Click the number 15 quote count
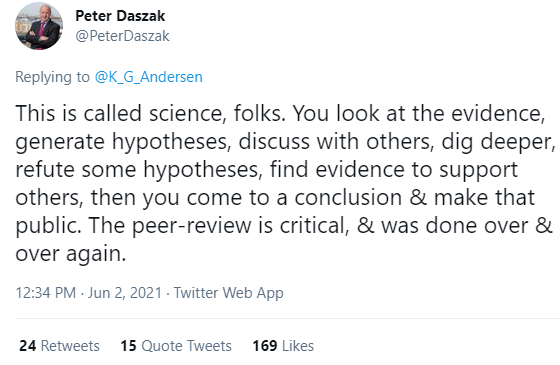The height and width of the screenshot is (365, 560). click(x=128, y=346)
